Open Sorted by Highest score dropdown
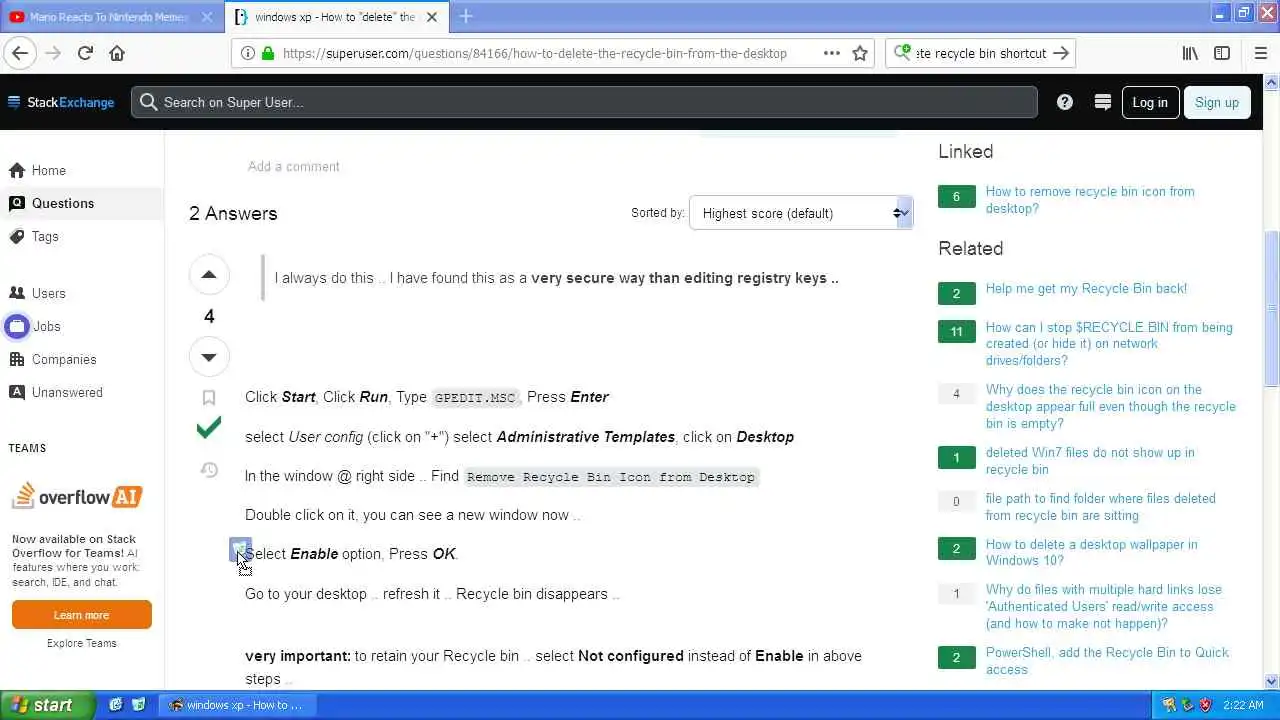Viewport: 1280px width, 720px height. [800, 213]
